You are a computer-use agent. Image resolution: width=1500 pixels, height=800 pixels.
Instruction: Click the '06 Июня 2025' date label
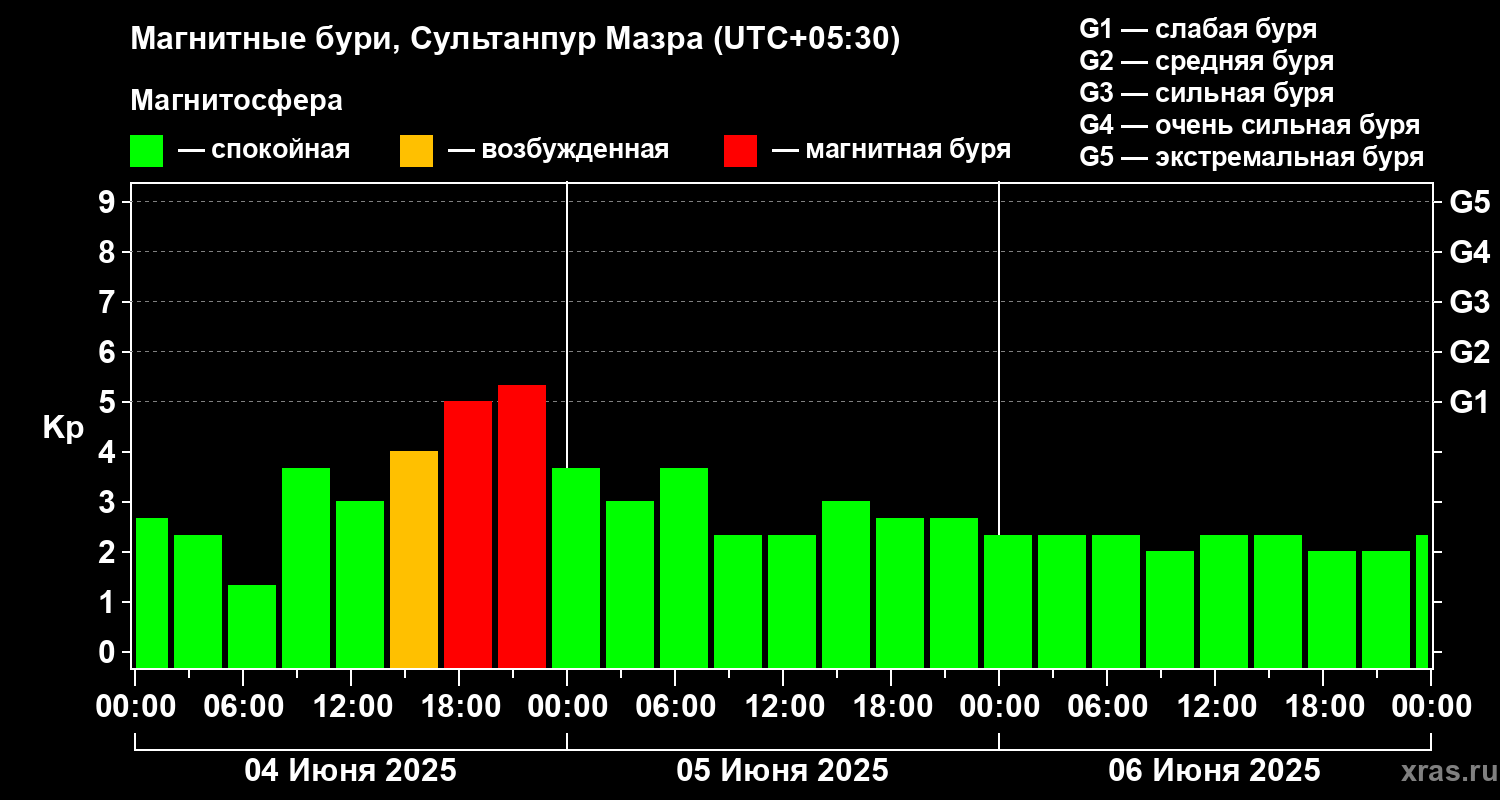tap(1215, 771)
